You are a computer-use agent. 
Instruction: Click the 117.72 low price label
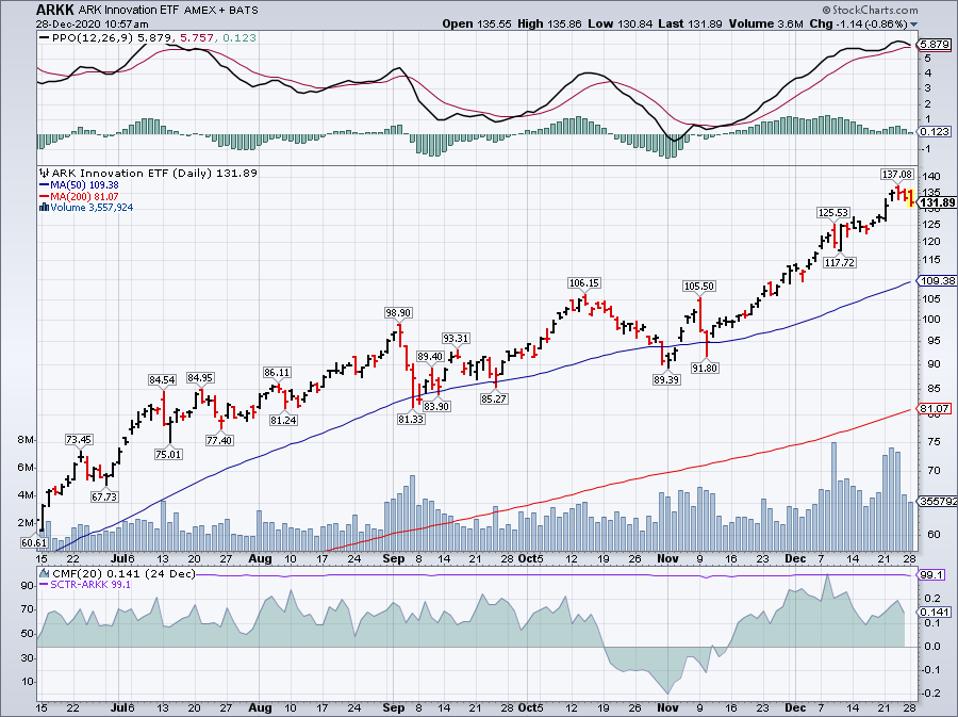[x=840, y=263]
